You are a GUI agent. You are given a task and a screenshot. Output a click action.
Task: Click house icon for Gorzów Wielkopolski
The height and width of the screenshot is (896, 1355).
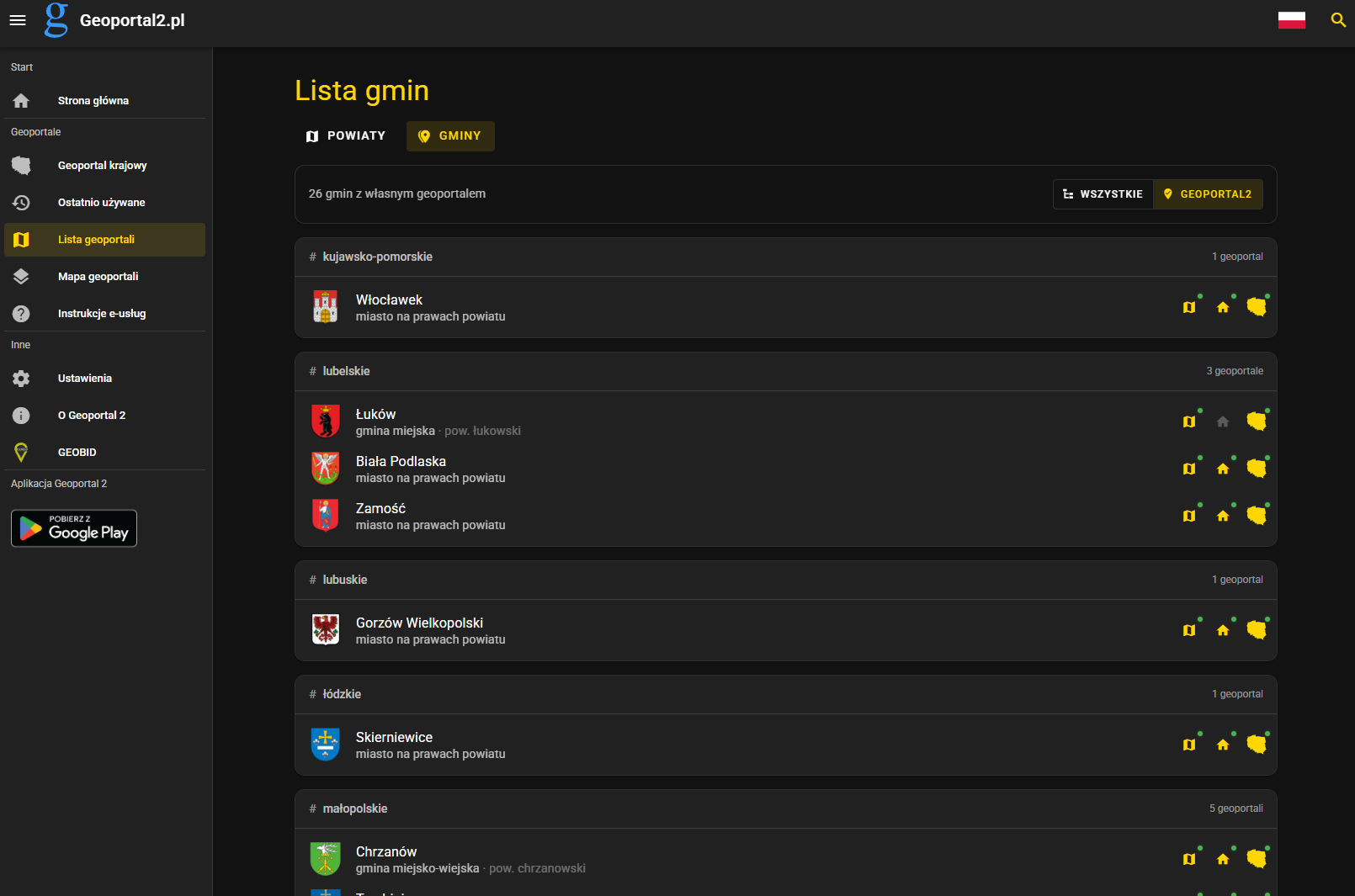tap(1223, 630)
